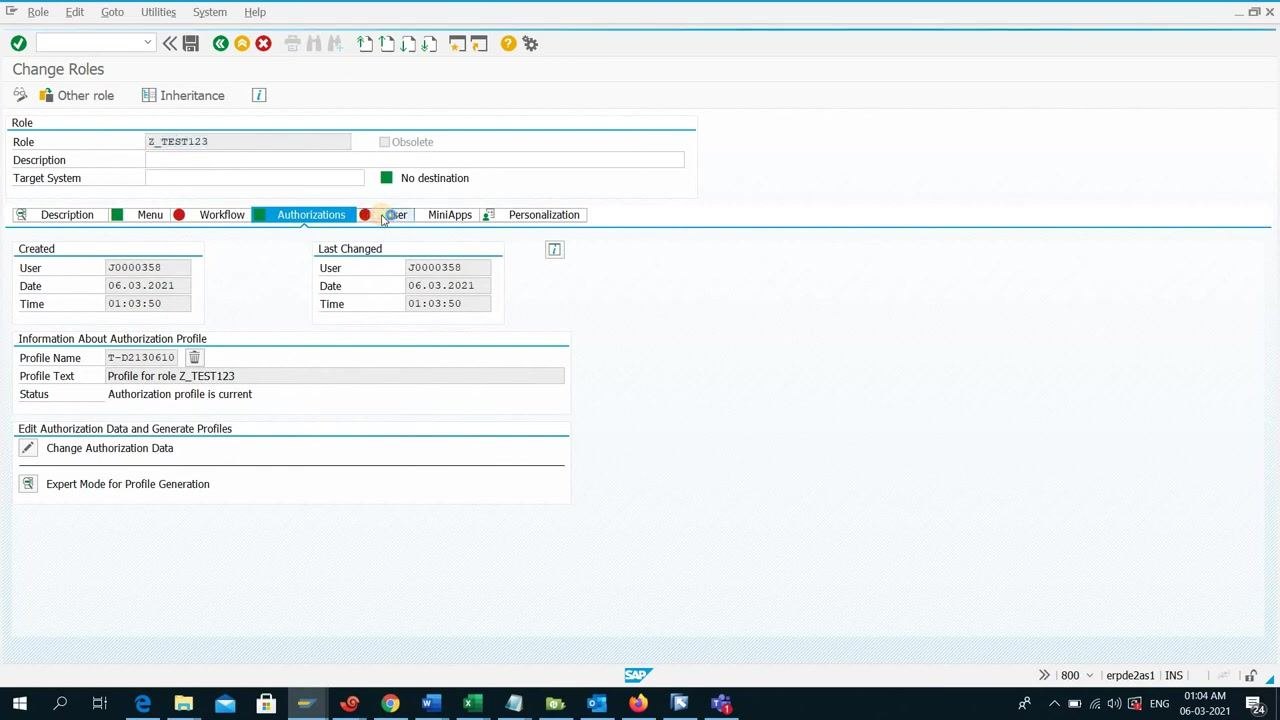Image resolution: width=1280 pixels, height=720 pixels.
Task: Expand the status bar double arrow
Action: point(1044,675)
